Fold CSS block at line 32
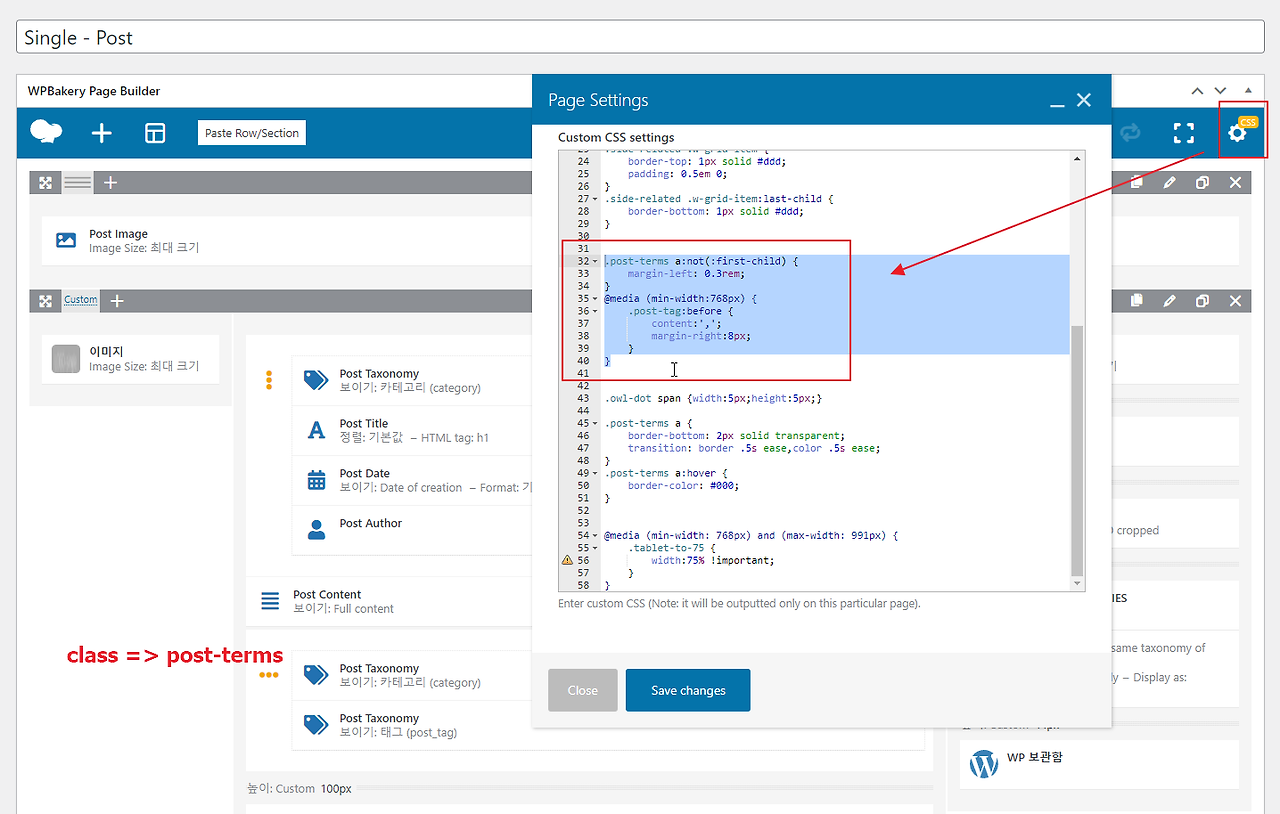Image resolution: width=1280 pixels, height=814 pixels. [x=596, y=261]
